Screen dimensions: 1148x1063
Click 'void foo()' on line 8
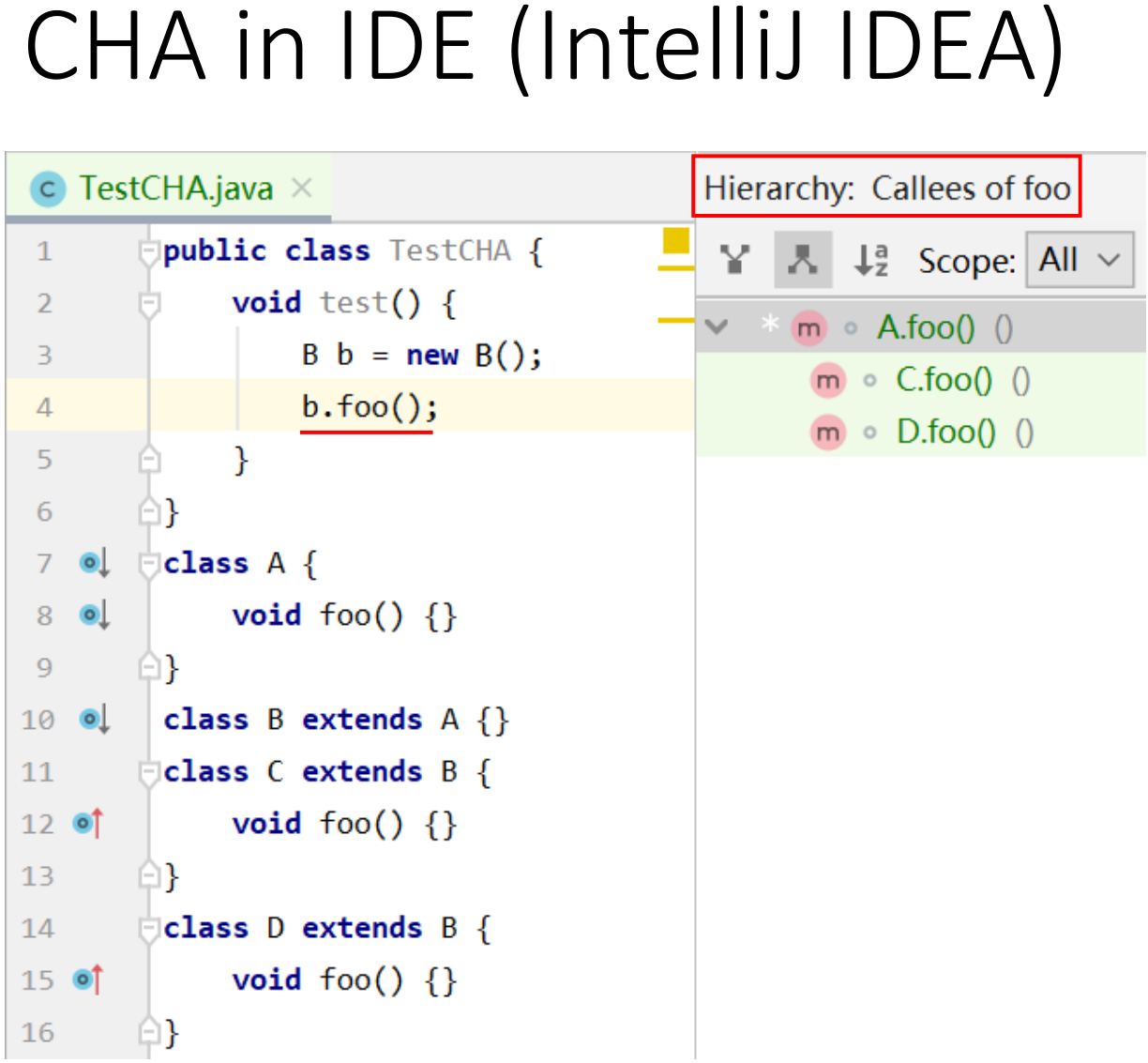click(318, 615)
